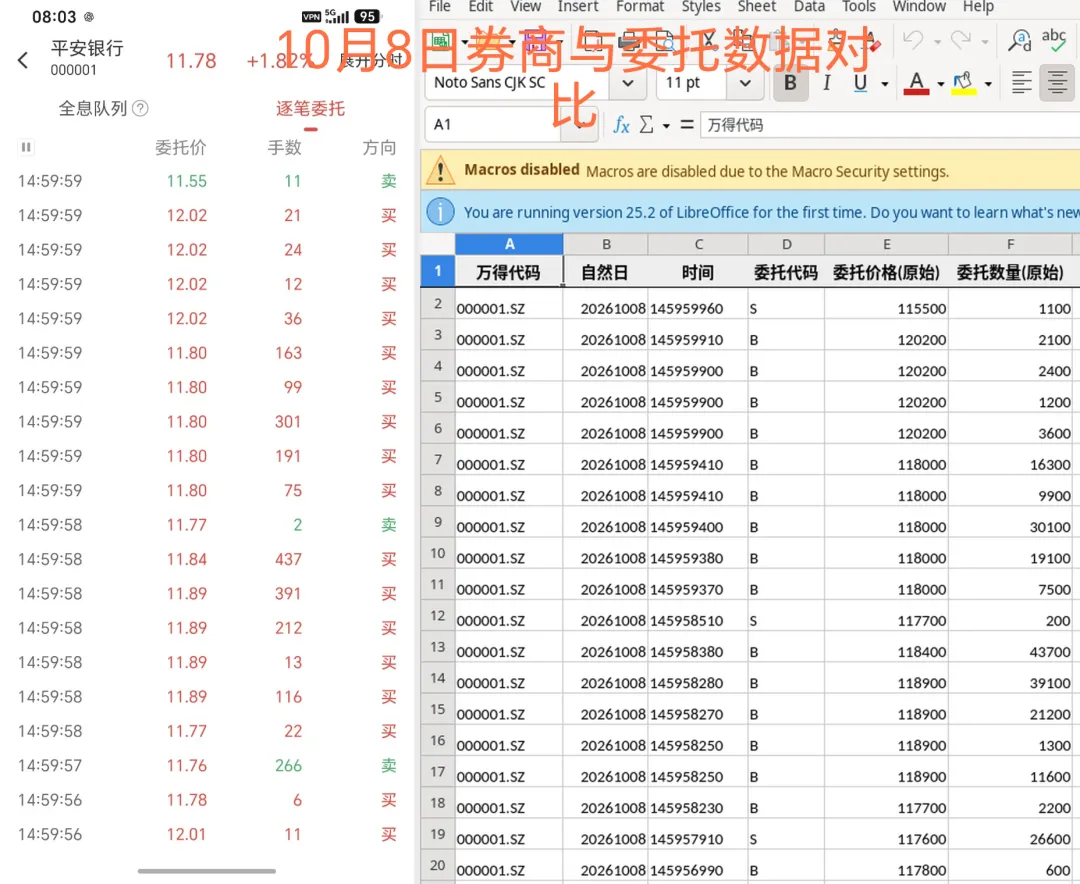Open the Data menu
This screenshot has width=1080, height=884.
809,7
